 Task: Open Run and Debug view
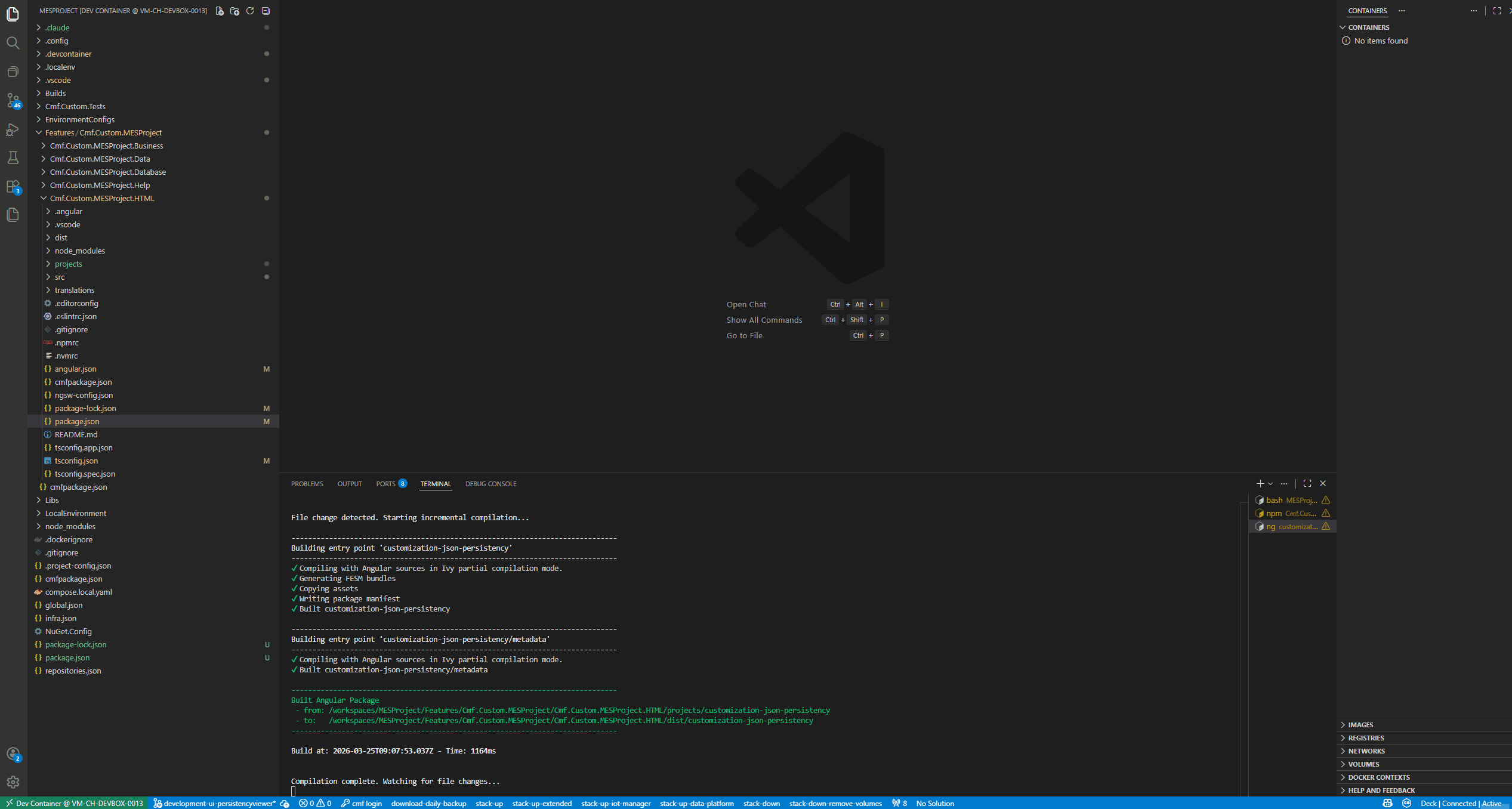13,129
